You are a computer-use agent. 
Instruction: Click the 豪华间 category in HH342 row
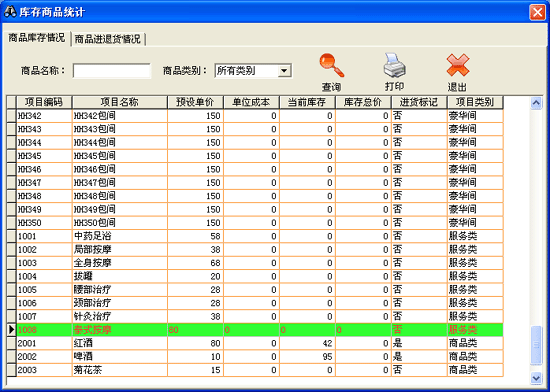click(x=463, y=116)
